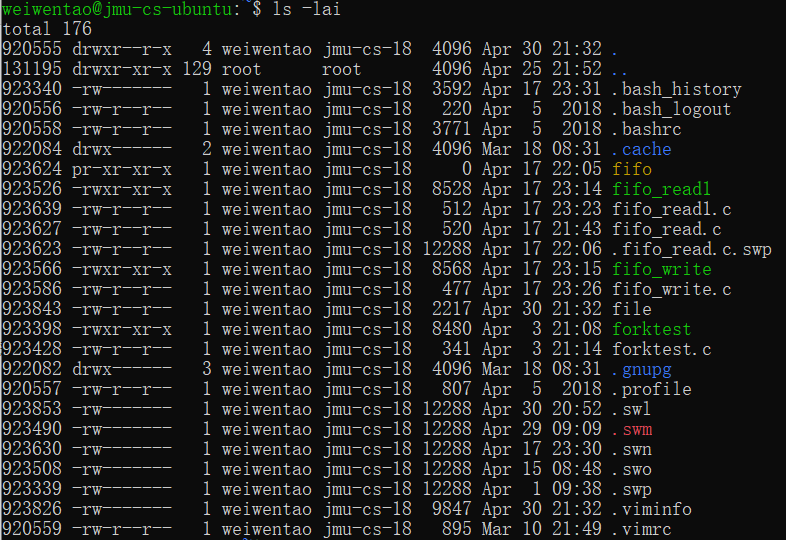786x540 pixels.
Task: Select the .swn filename
Action: click(x=632, y=450)
